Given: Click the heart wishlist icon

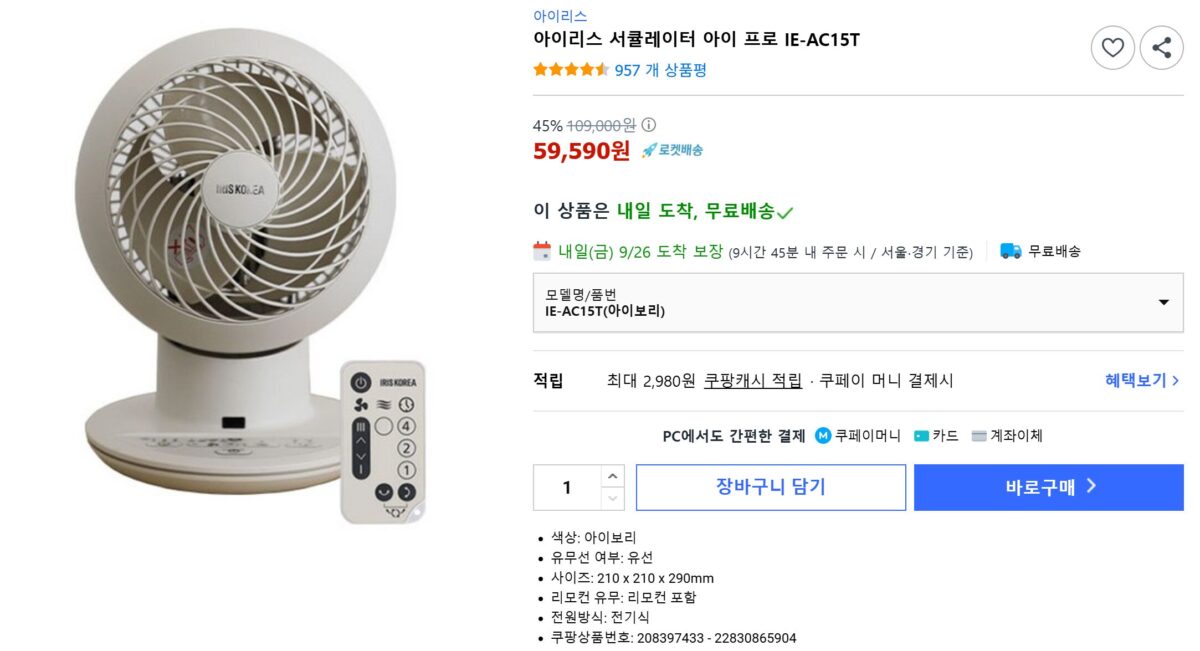Looking at the screenshot, I should (1112, 47).
